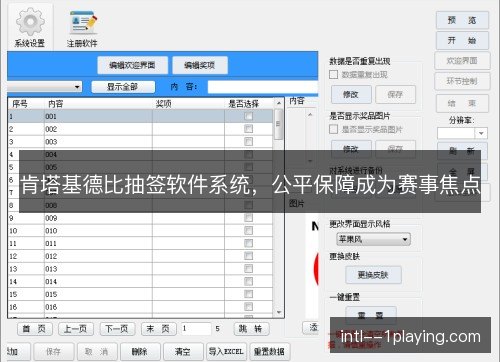This screenshot has height=362, width=500.
Task: Click the 编辑奖项 button
Action: [x=200, y=65]
